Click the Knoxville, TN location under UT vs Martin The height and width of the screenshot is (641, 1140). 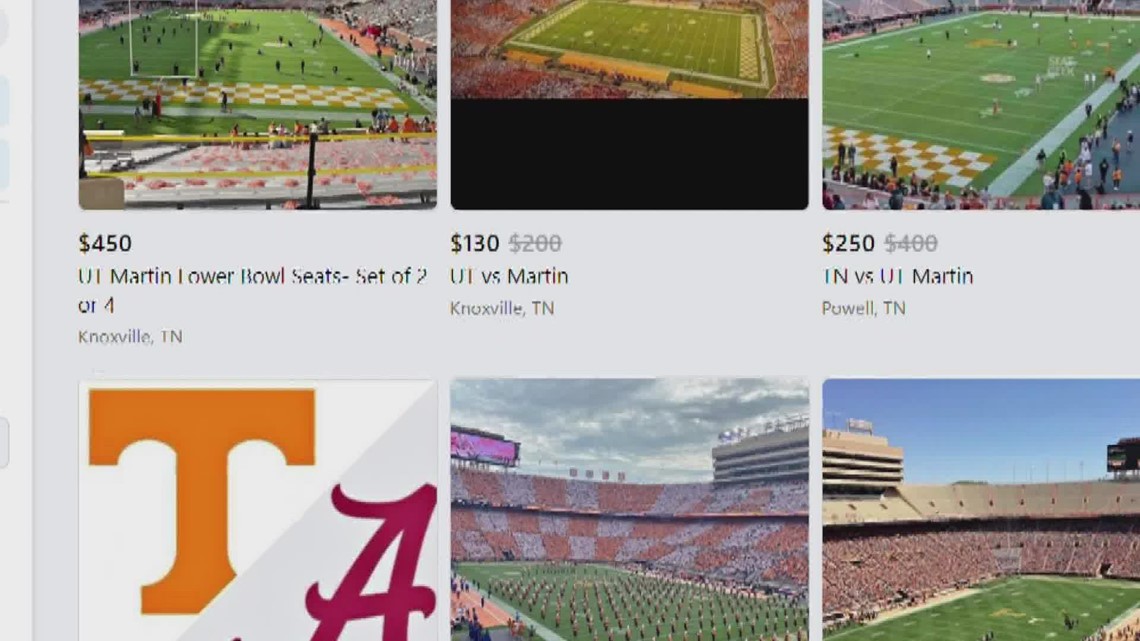[501, 308]
